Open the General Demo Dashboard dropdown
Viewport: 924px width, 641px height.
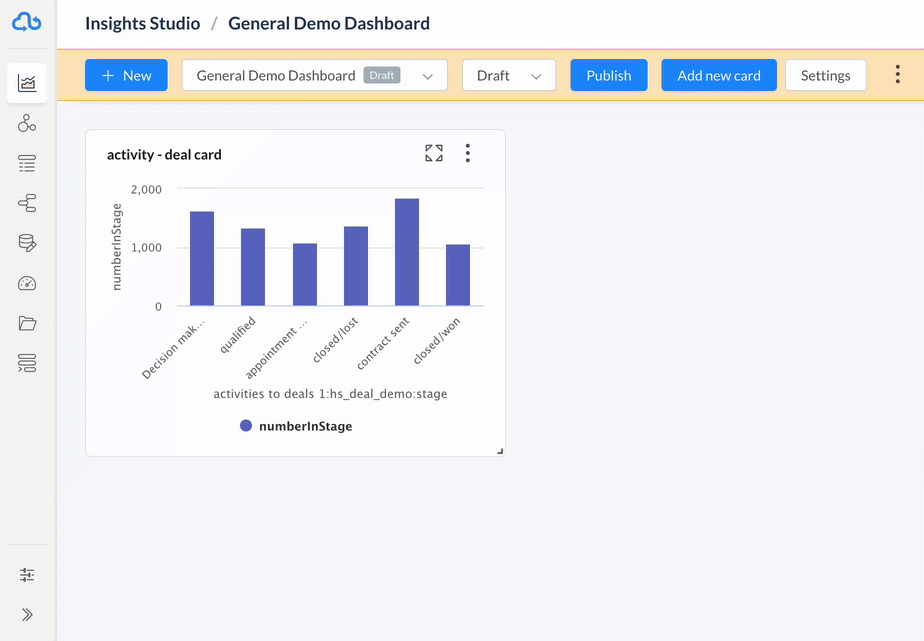pyautogui.click(x=315, y=75)
